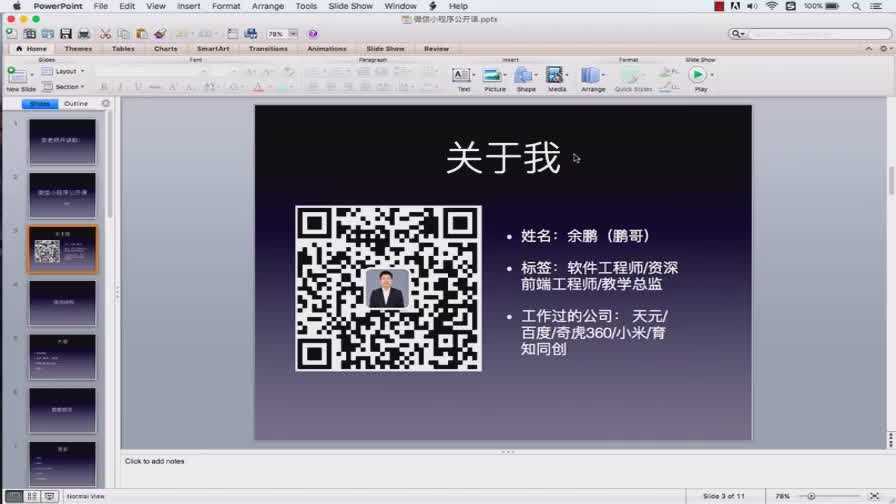This screenshot has height=504, width=896.
Task: Click the Print icon in toolbar
Action: pyautogui.click(x=83, y=34)
